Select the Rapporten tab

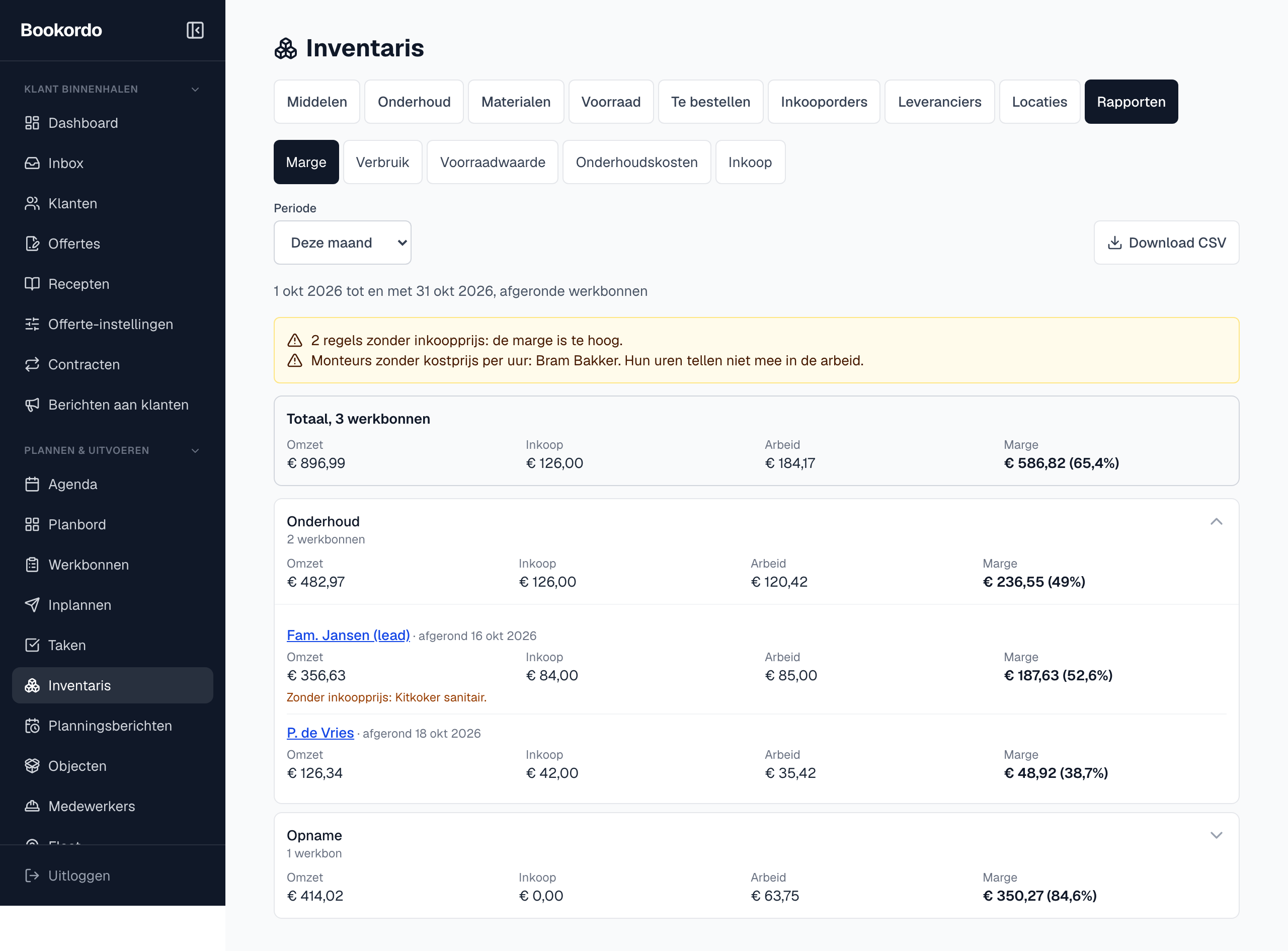[1131, 102]
